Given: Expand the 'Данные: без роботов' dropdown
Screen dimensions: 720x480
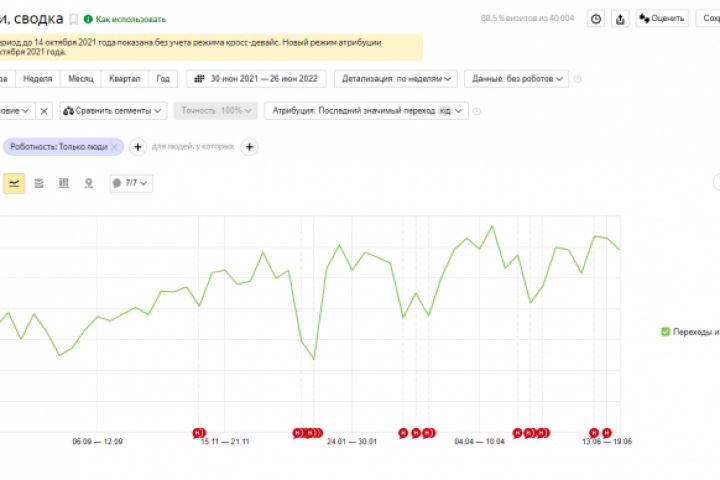Looking at the screenshot, I should click(518, 78).
